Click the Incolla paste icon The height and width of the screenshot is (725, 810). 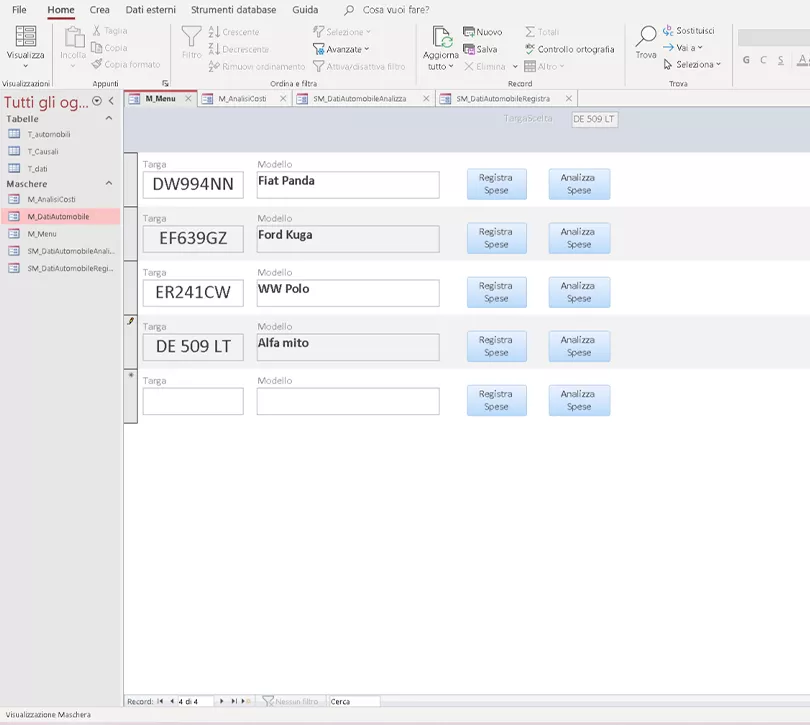point(73,38)
